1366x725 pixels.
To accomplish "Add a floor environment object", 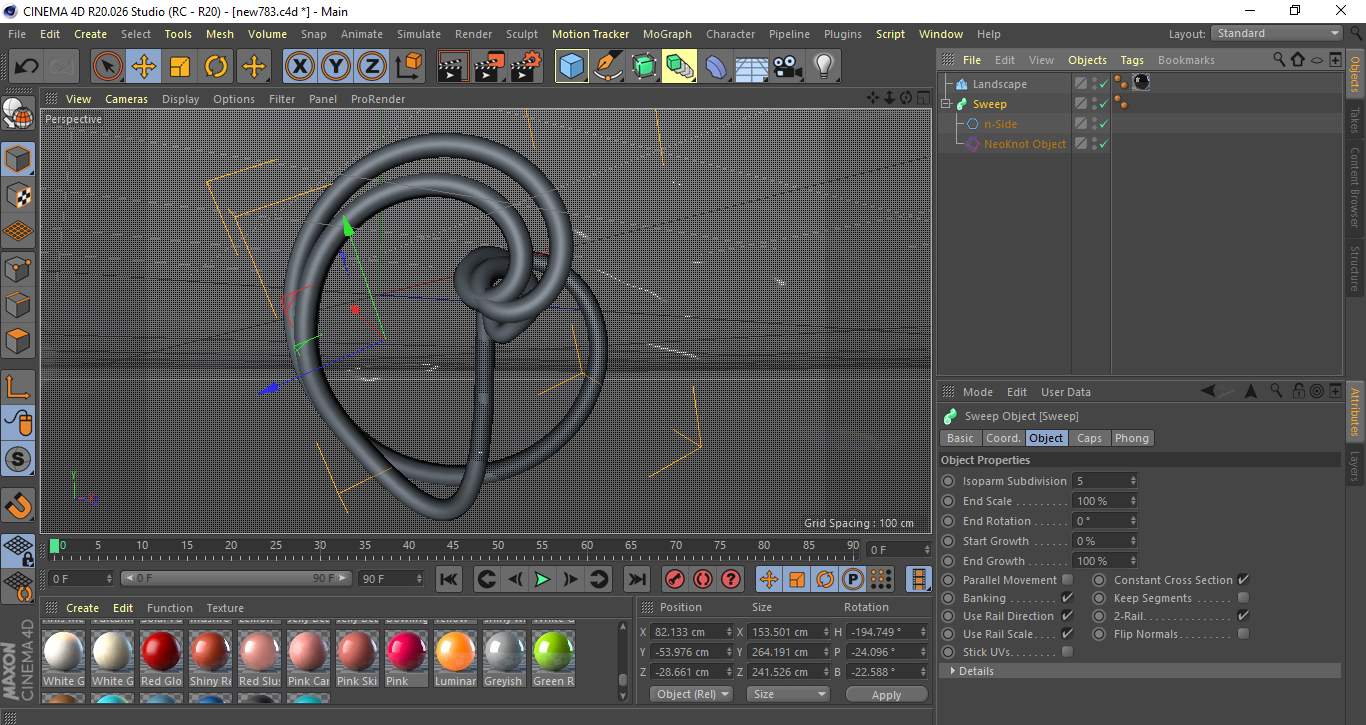I will pyautogui.click(x=752, y=67).
